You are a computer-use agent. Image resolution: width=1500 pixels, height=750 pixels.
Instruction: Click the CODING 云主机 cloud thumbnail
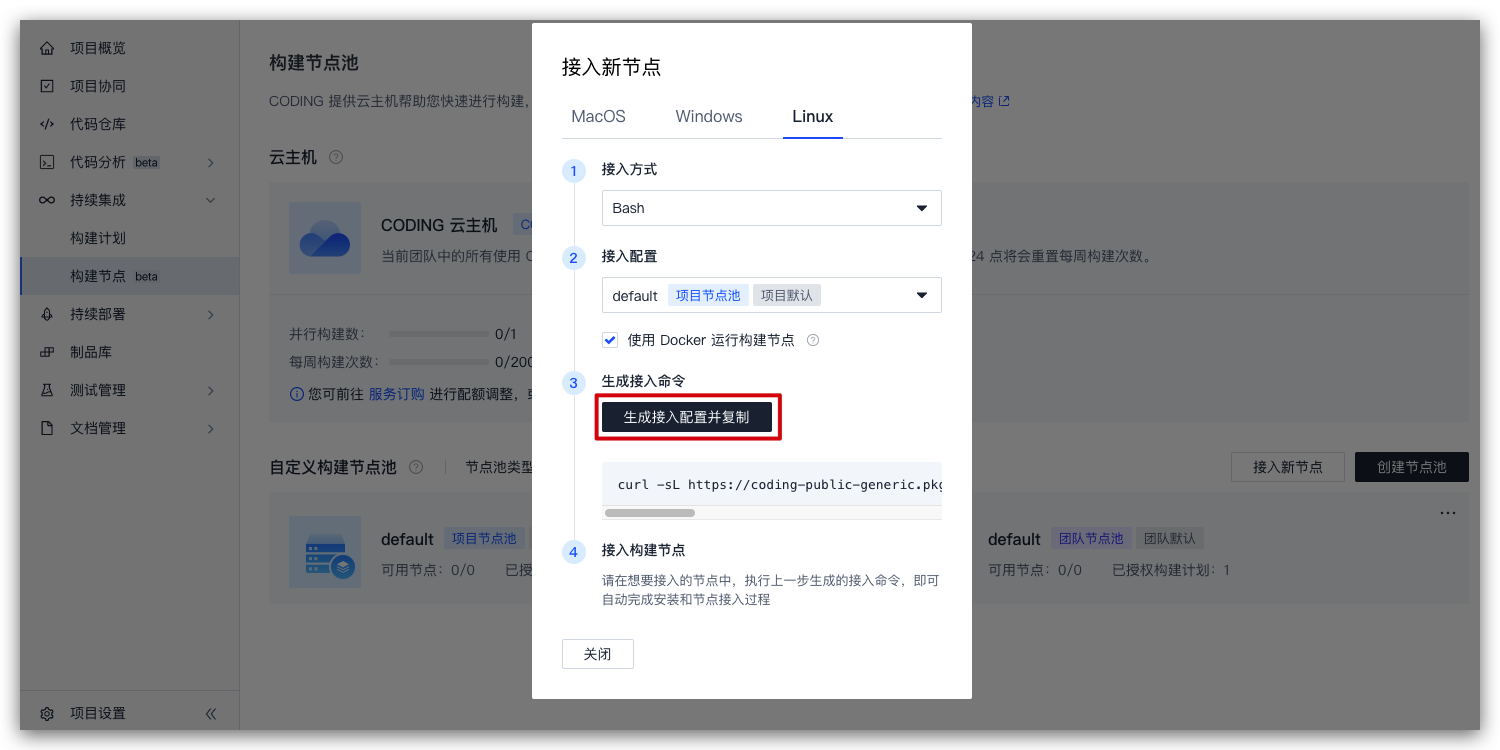(x=325, y=238)
